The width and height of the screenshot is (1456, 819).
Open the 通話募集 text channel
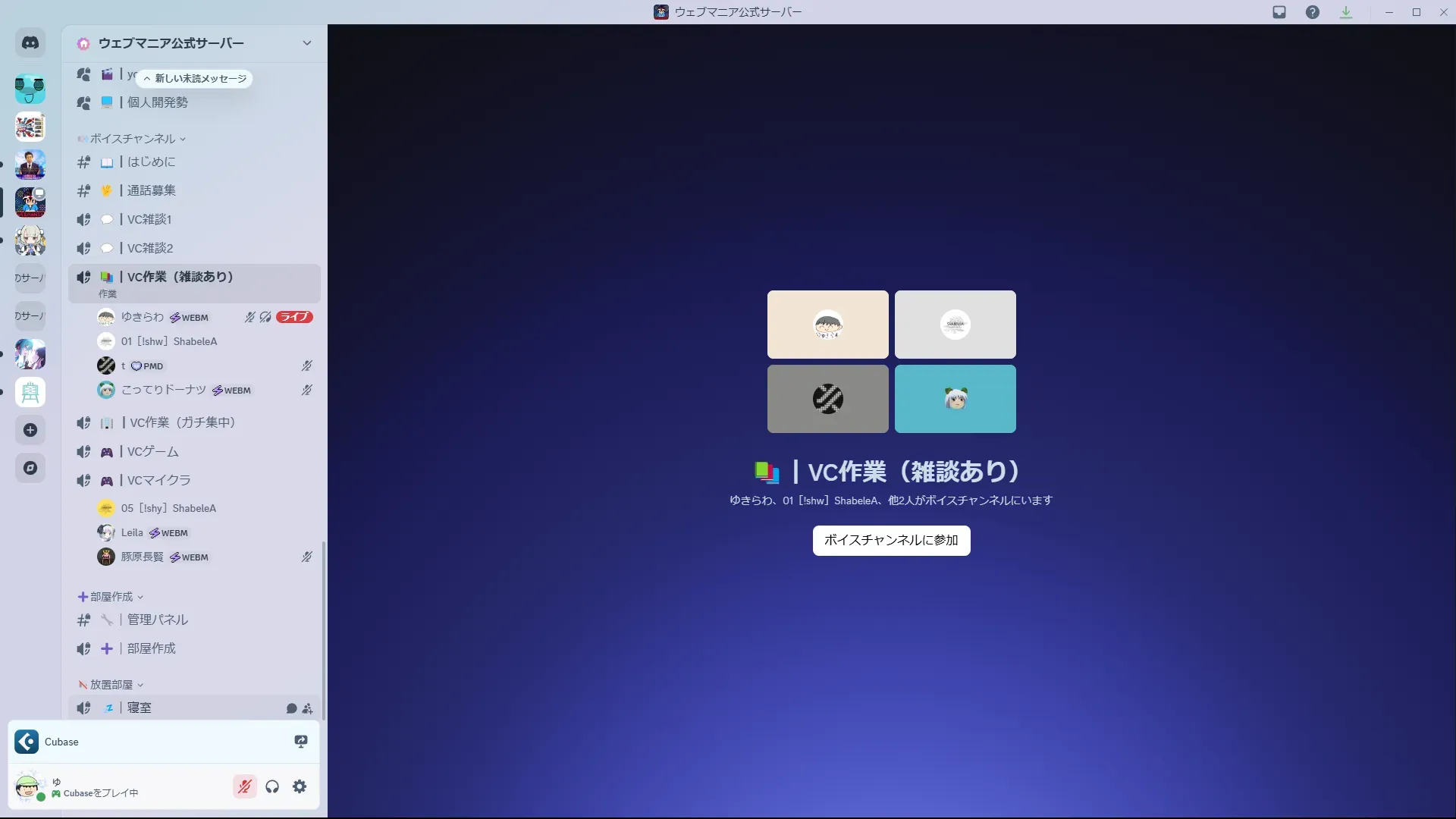coord(151,190)
